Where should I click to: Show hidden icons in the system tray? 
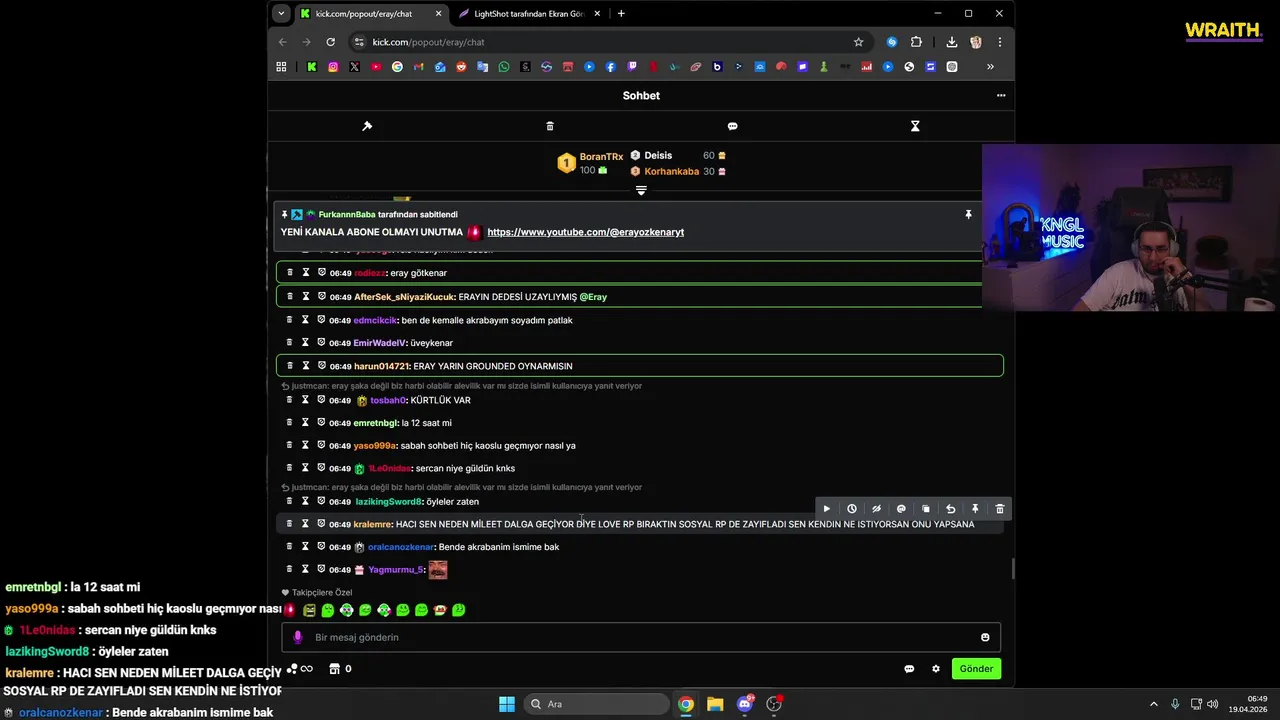click(x=1153, y=704)
